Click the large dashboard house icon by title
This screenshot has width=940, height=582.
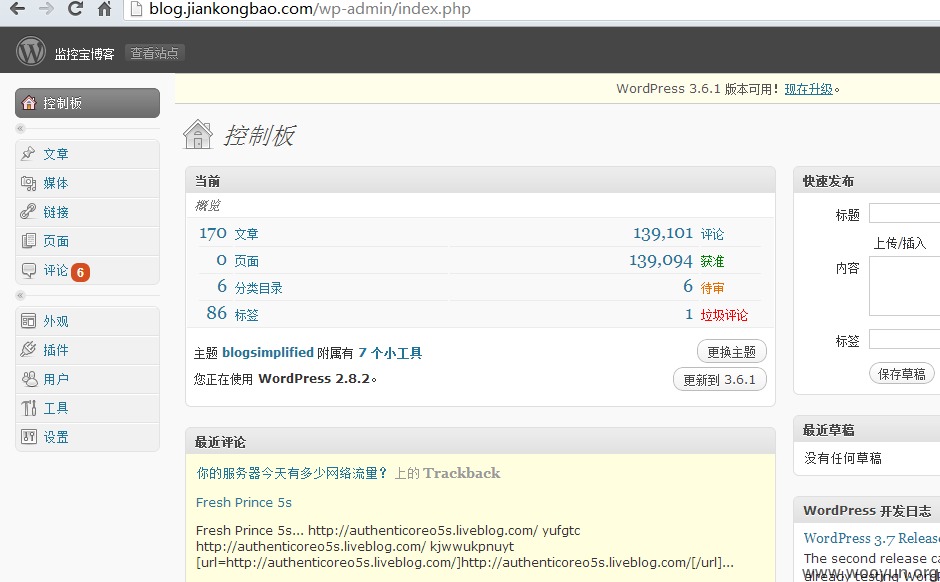(198, 134)
